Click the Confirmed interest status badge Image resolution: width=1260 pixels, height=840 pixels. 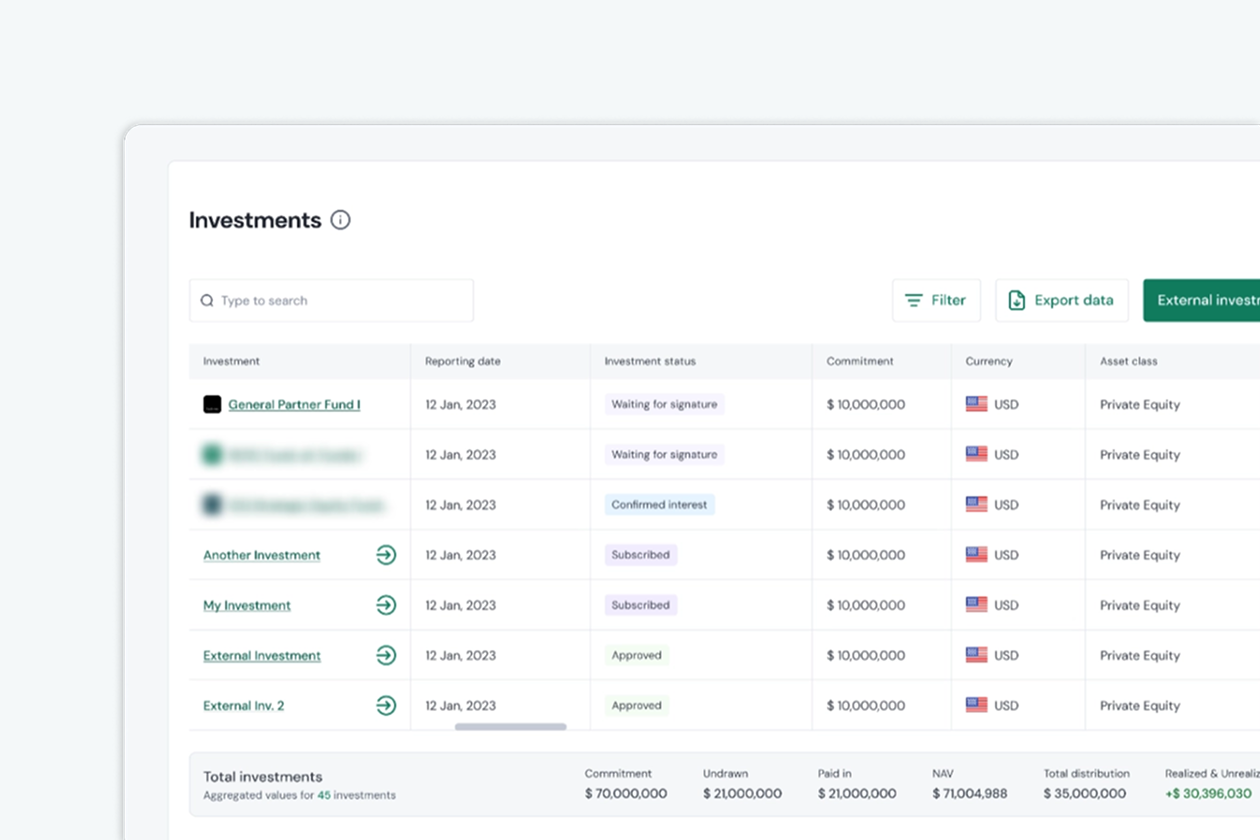[x=659, y=505]
